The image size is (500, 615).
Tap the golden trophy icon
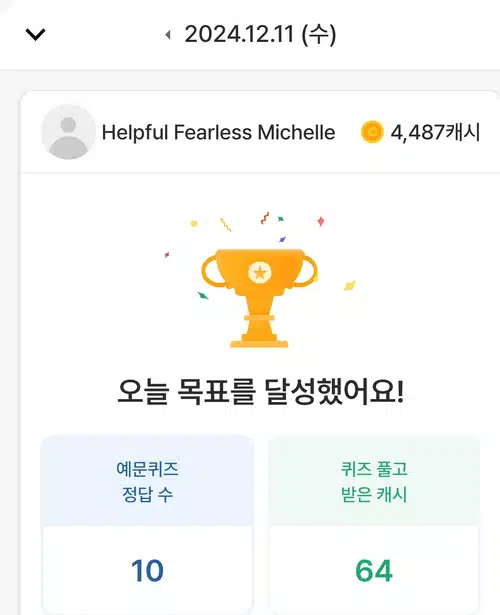pos(259,298)
